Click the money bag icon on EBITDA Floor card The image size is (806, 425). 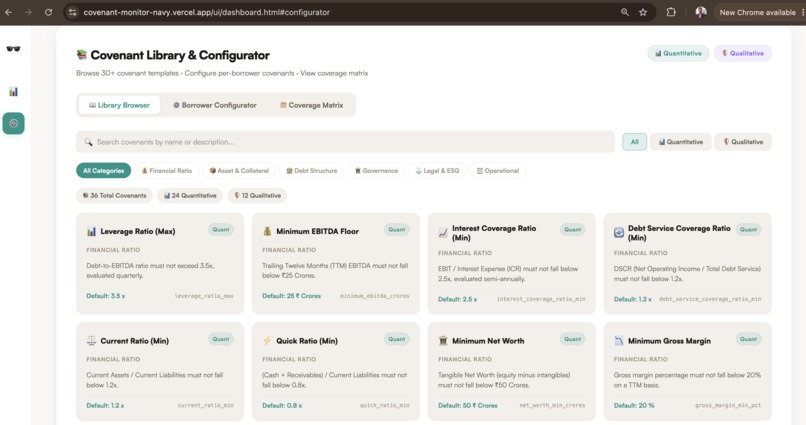point(267,231)
